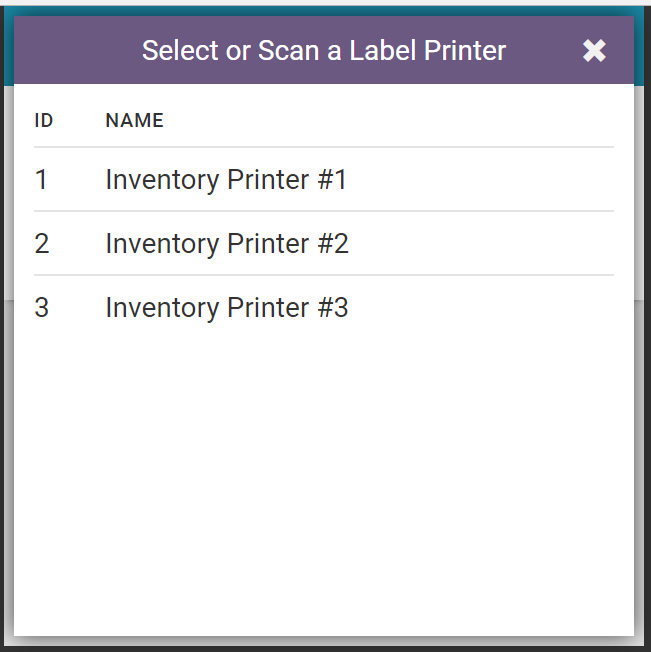Select Inventory Printer #2
Viewport: 651px width, 652px height.
point(227,244)
